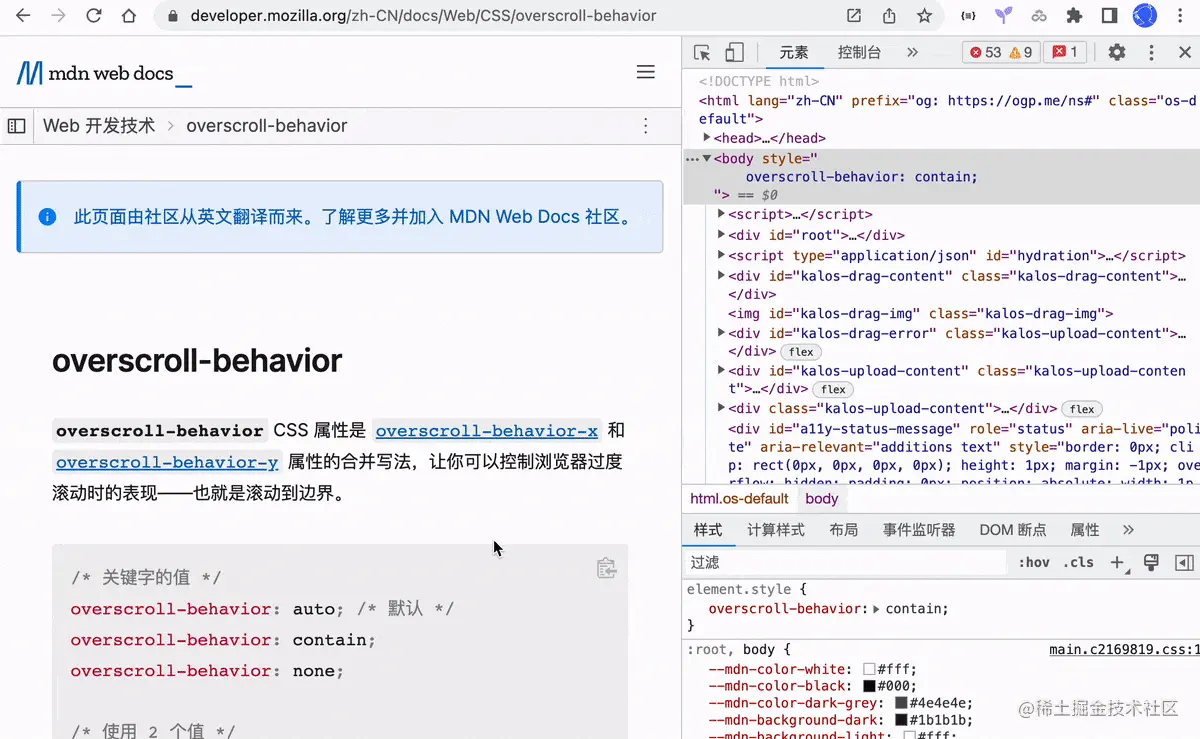Toggle rendering emulations paintbrush icon
Viewport: 1200px width, 739px height.
point(1151,562)
